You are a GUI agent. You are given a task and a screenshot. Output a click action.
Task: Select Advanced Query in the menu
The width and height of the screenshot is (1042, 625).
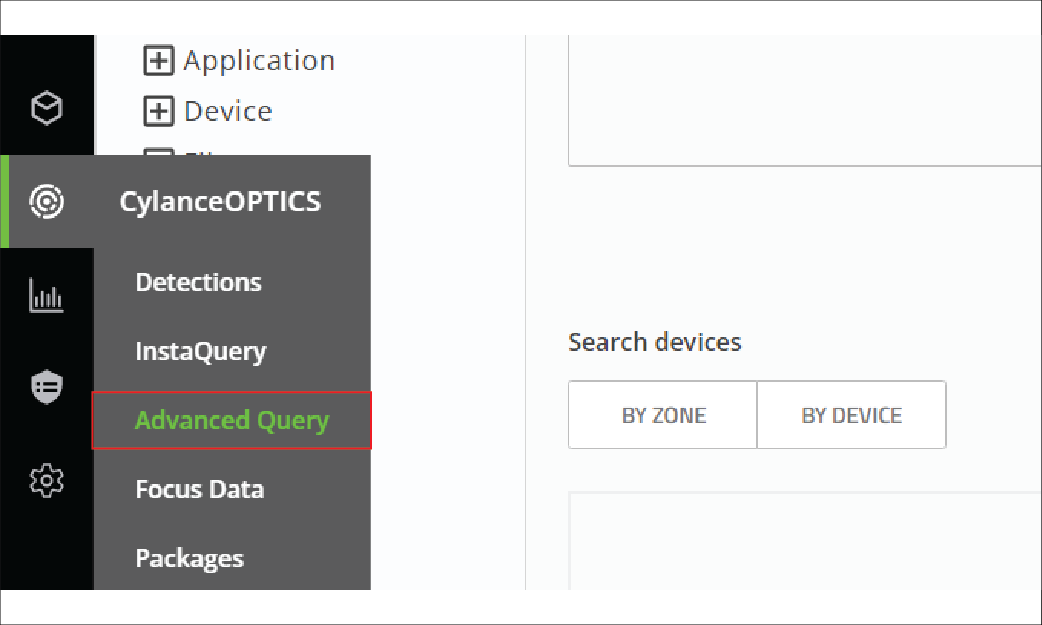point(232,420)
